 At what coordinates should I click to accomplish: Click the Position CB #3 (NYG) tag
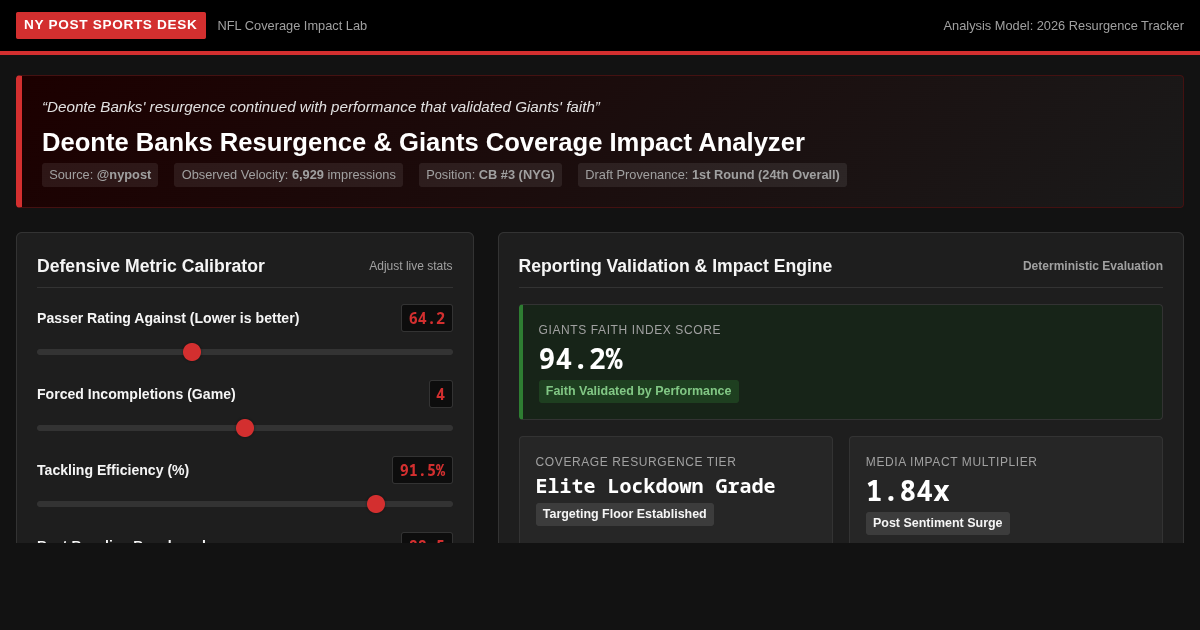(490, 175)
